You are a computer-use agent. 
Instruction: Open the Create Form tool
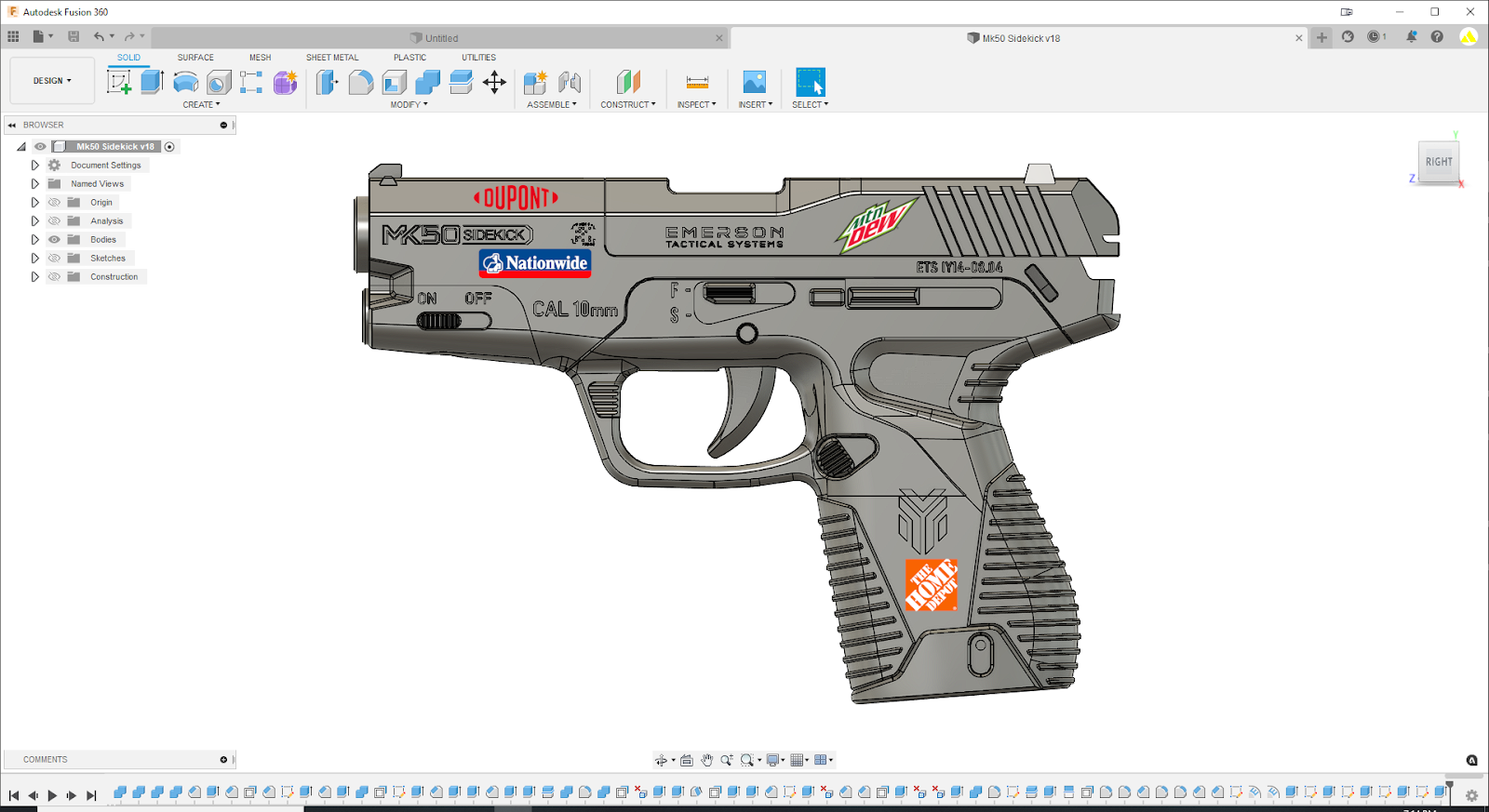coord(285,82)
